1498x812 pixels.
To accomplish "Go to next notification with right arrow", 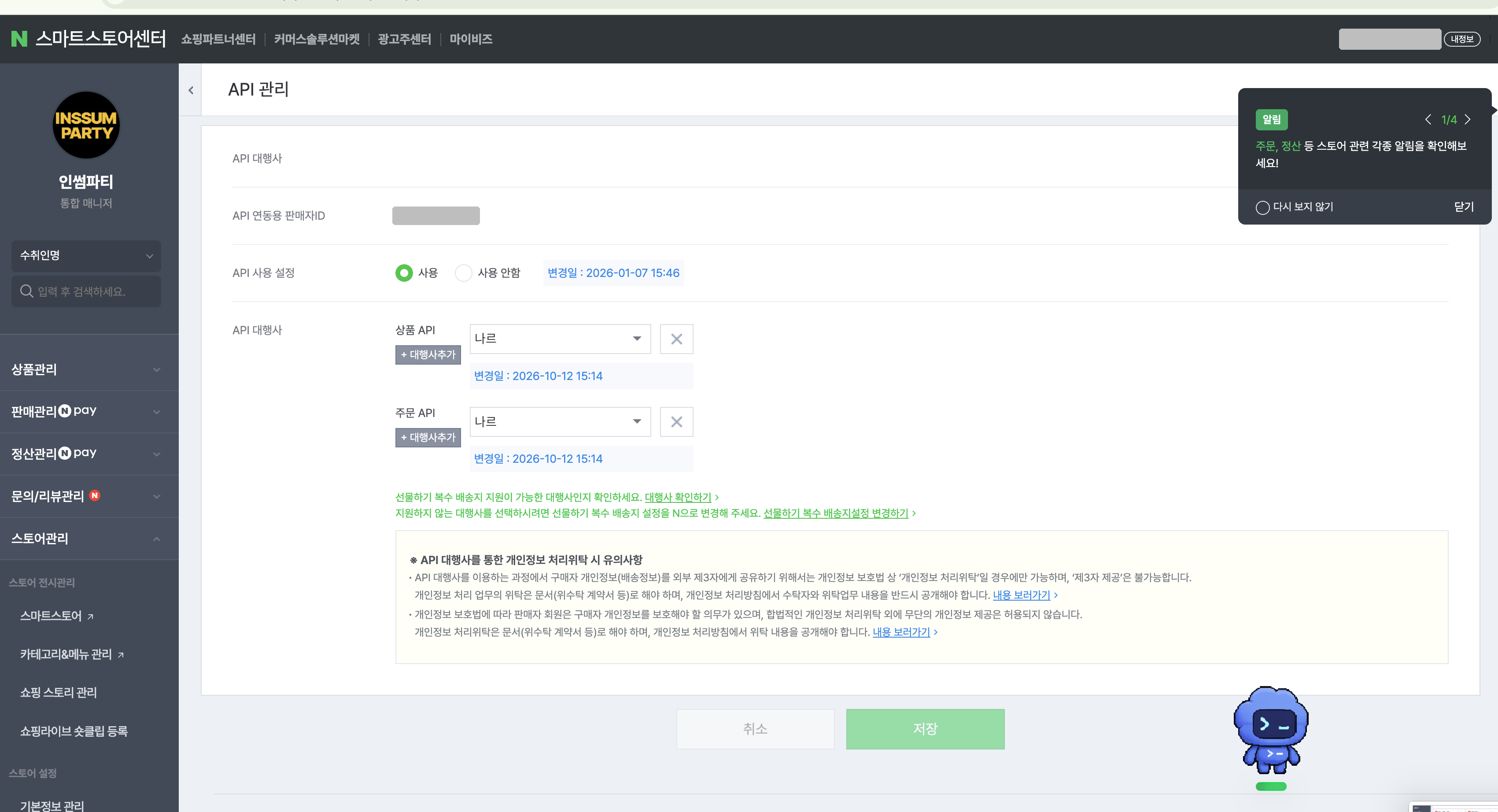I will tap(1468, 119).
